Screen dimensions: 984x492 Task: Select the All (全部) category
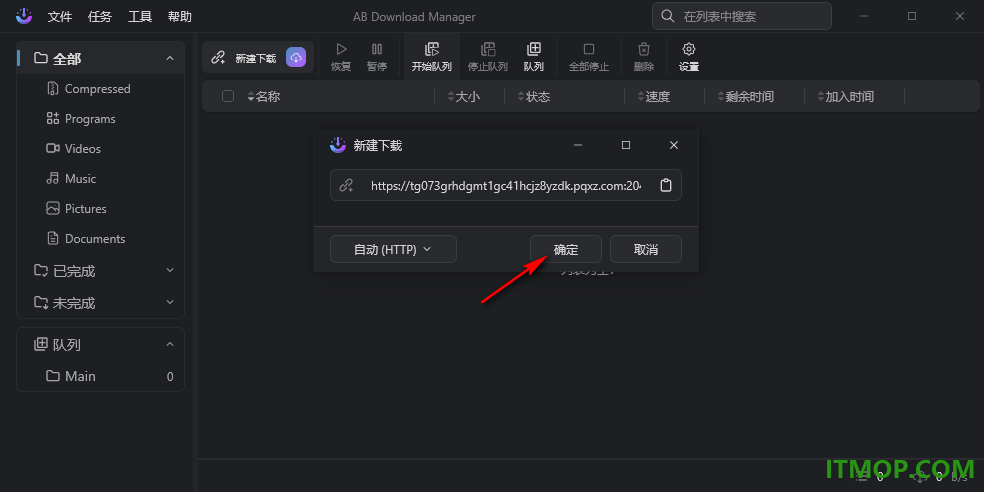100,58
